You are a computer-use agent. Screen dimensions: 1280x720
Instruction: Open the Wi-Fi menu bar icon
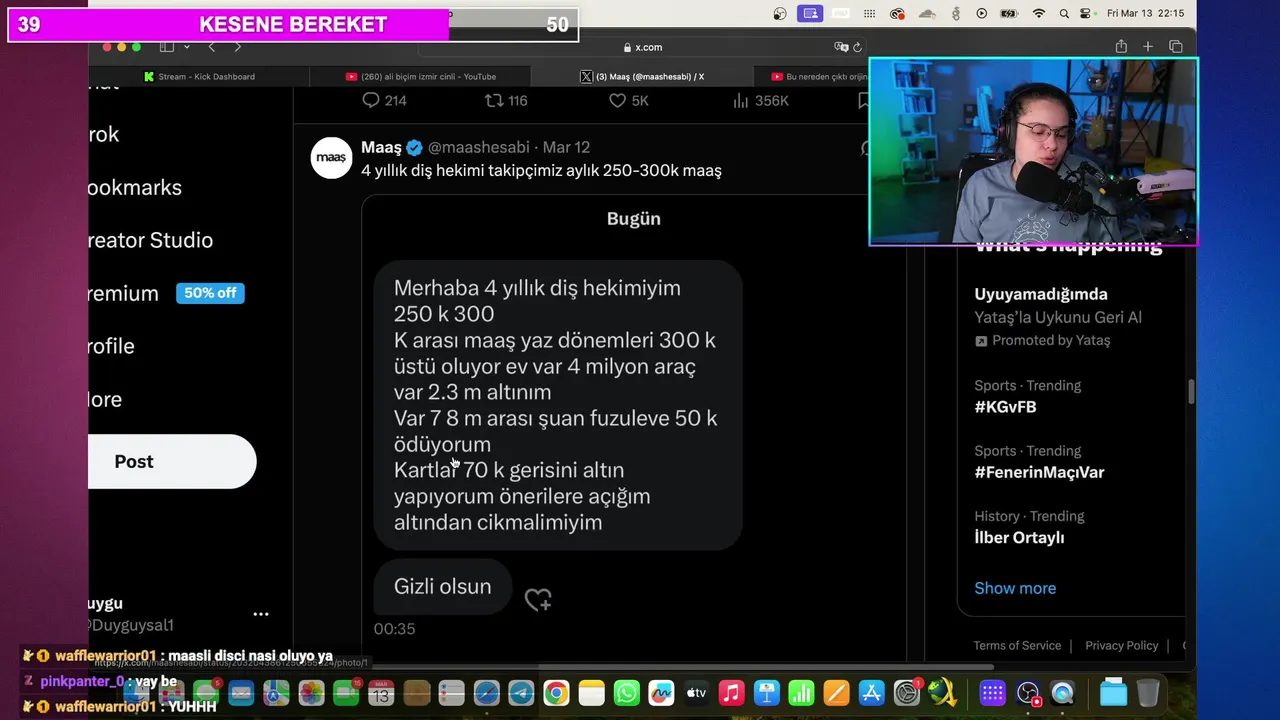[x=1039, y=14]
